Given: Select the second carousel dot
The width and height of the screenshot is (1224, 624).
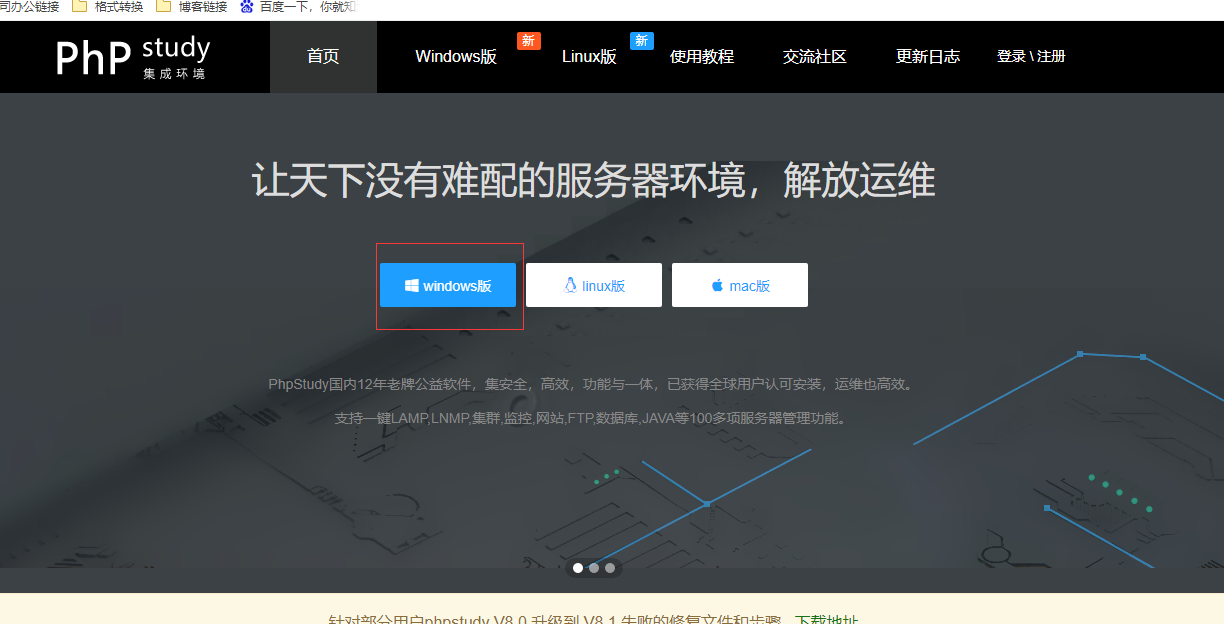Looking at the screenshot, I should 594,568.
